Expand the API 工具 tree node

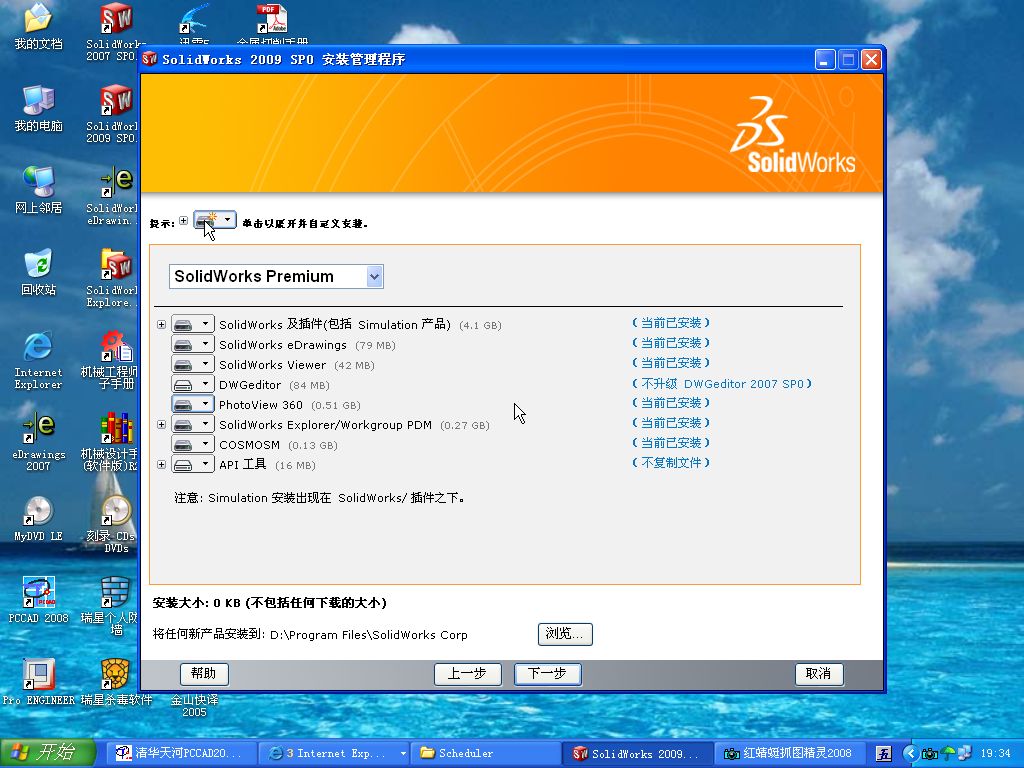[x=161, y=465]
